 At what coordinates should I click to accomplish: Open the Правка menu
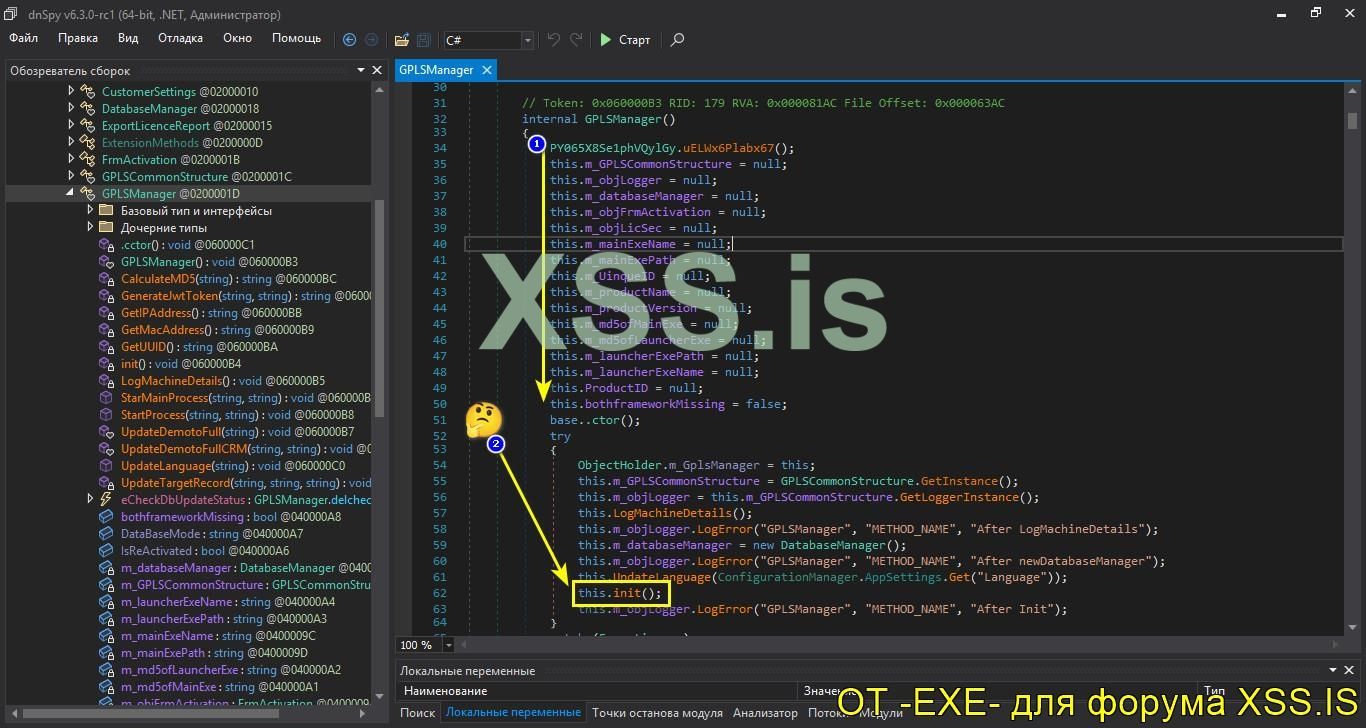click(78, 38)
